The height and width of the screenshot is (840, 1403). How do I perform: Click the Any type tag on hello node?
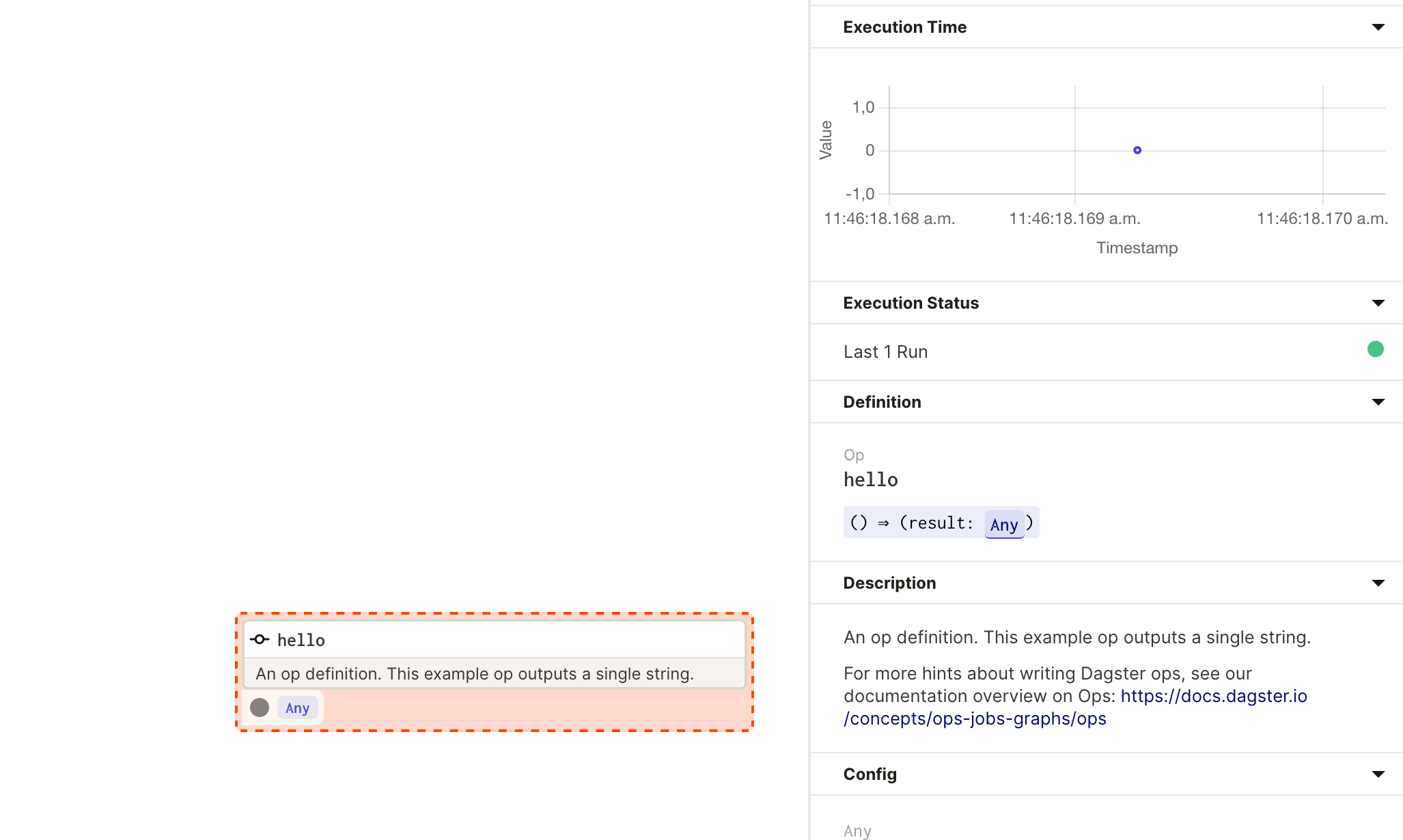297,708
